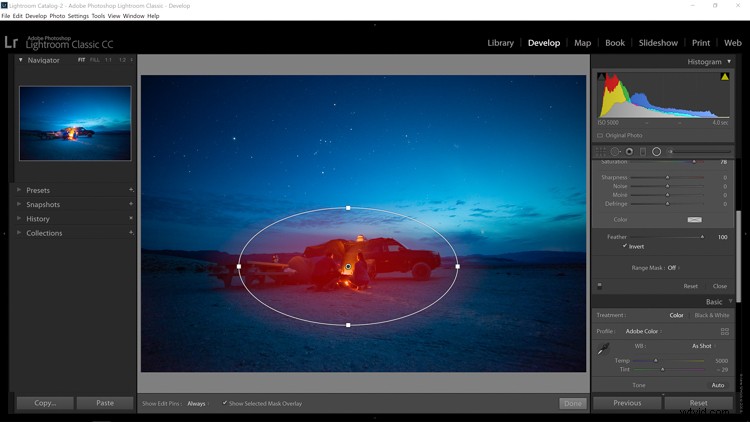750x422 pixels.
Task: Switch to the Print module
Action: tap(701, 43)
